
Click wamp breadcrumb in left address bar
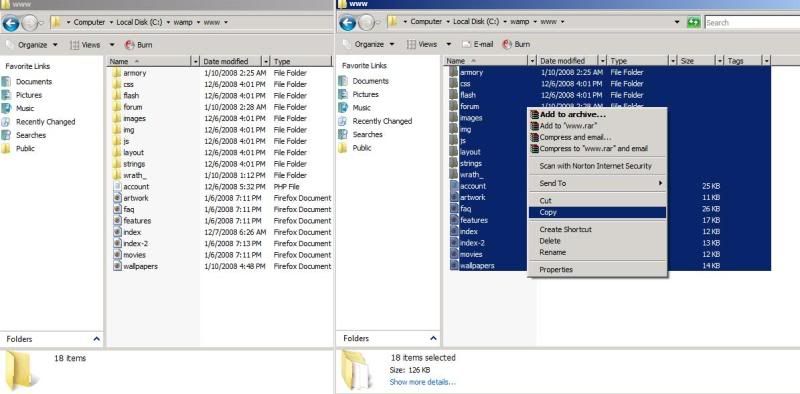click(184, 22)
